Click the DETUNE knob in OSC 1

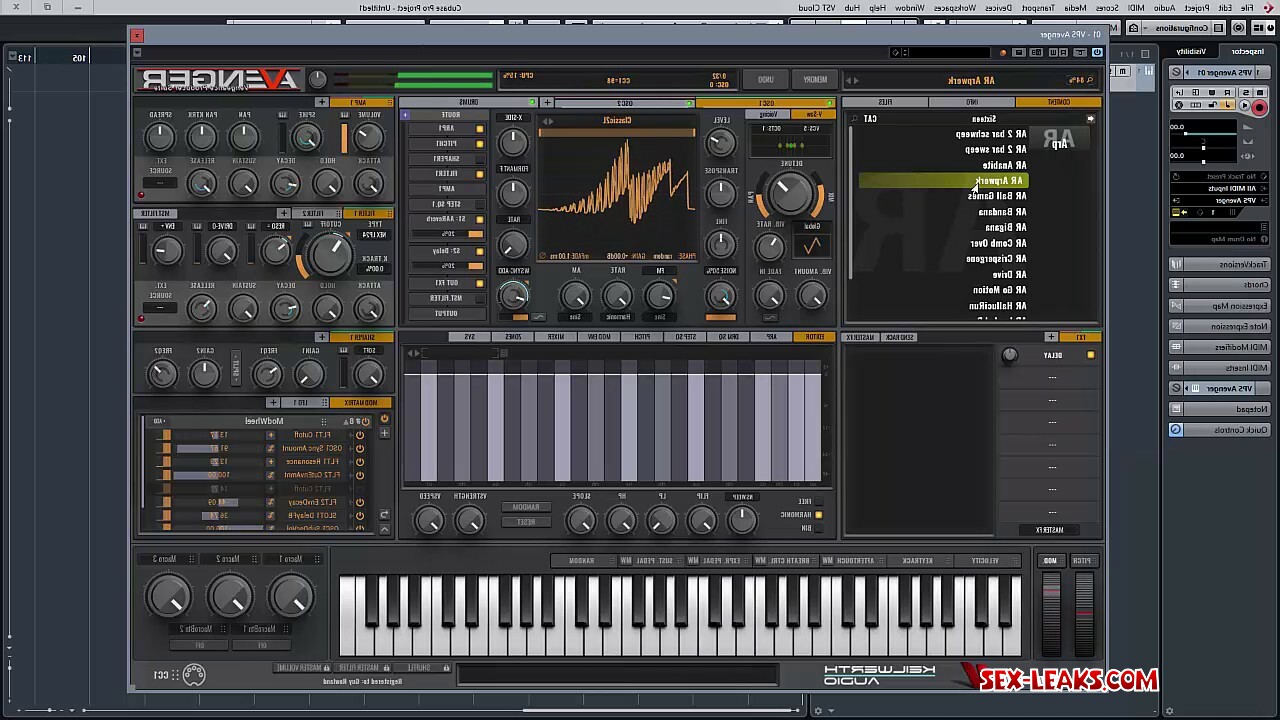pos(790,193)
